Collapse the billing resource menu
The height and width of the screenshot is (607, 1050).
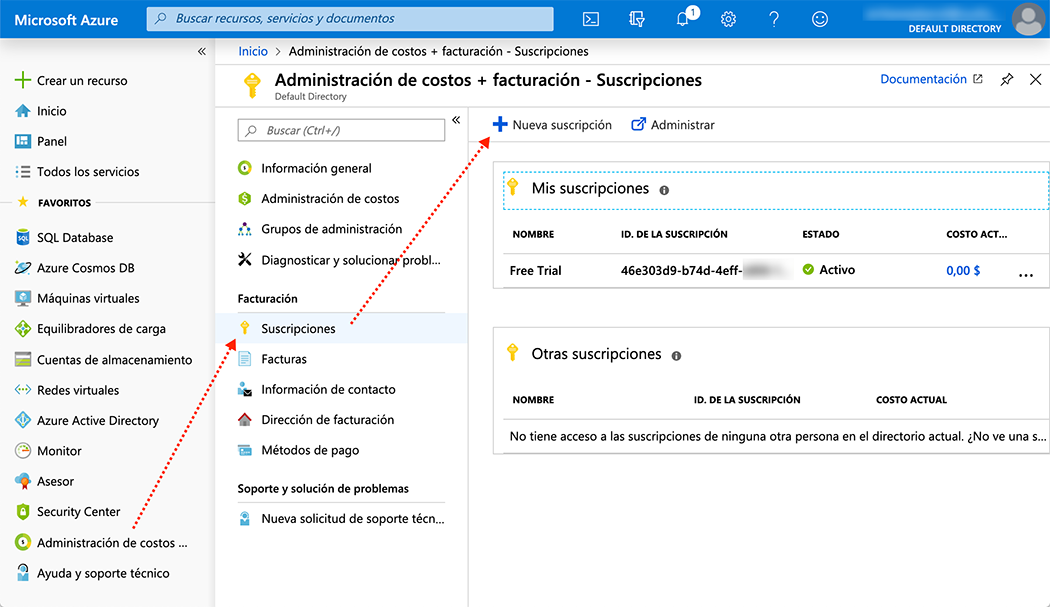pyautogui.click(x=456, y=120)
